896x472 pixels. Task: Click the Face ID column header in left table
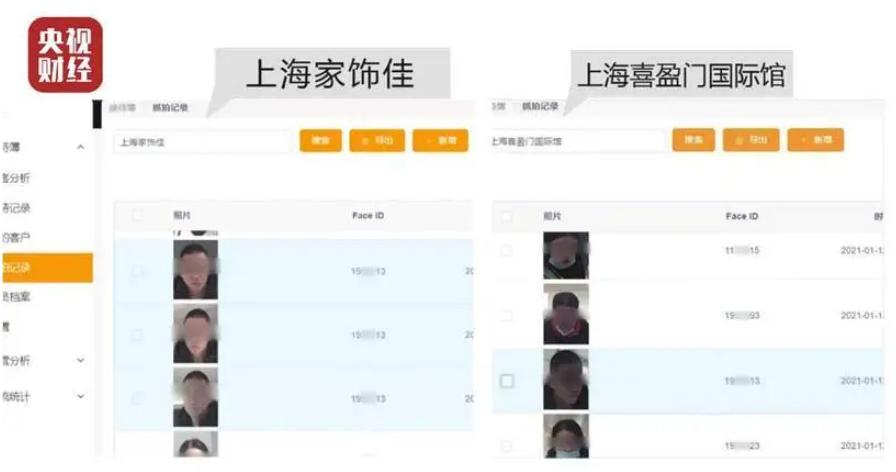(368, 215)
